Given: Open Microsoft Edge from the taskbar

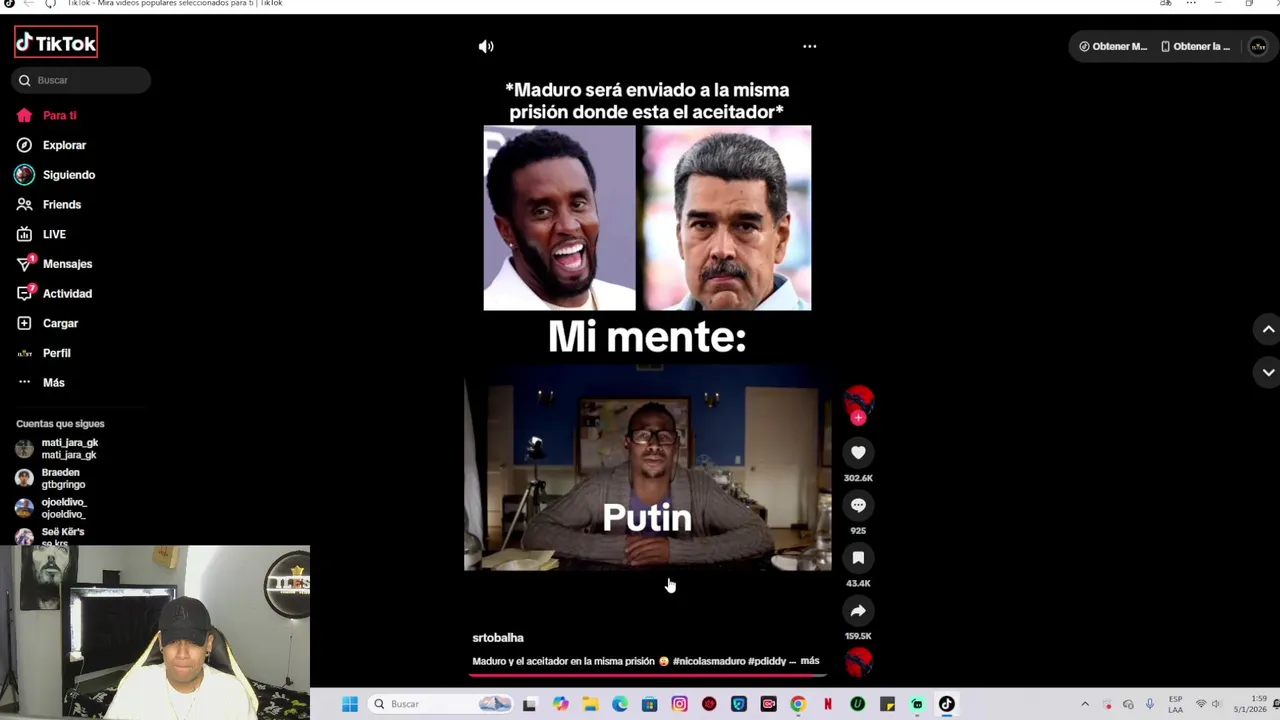Looking at the screenshot, I should click(620, 704).
